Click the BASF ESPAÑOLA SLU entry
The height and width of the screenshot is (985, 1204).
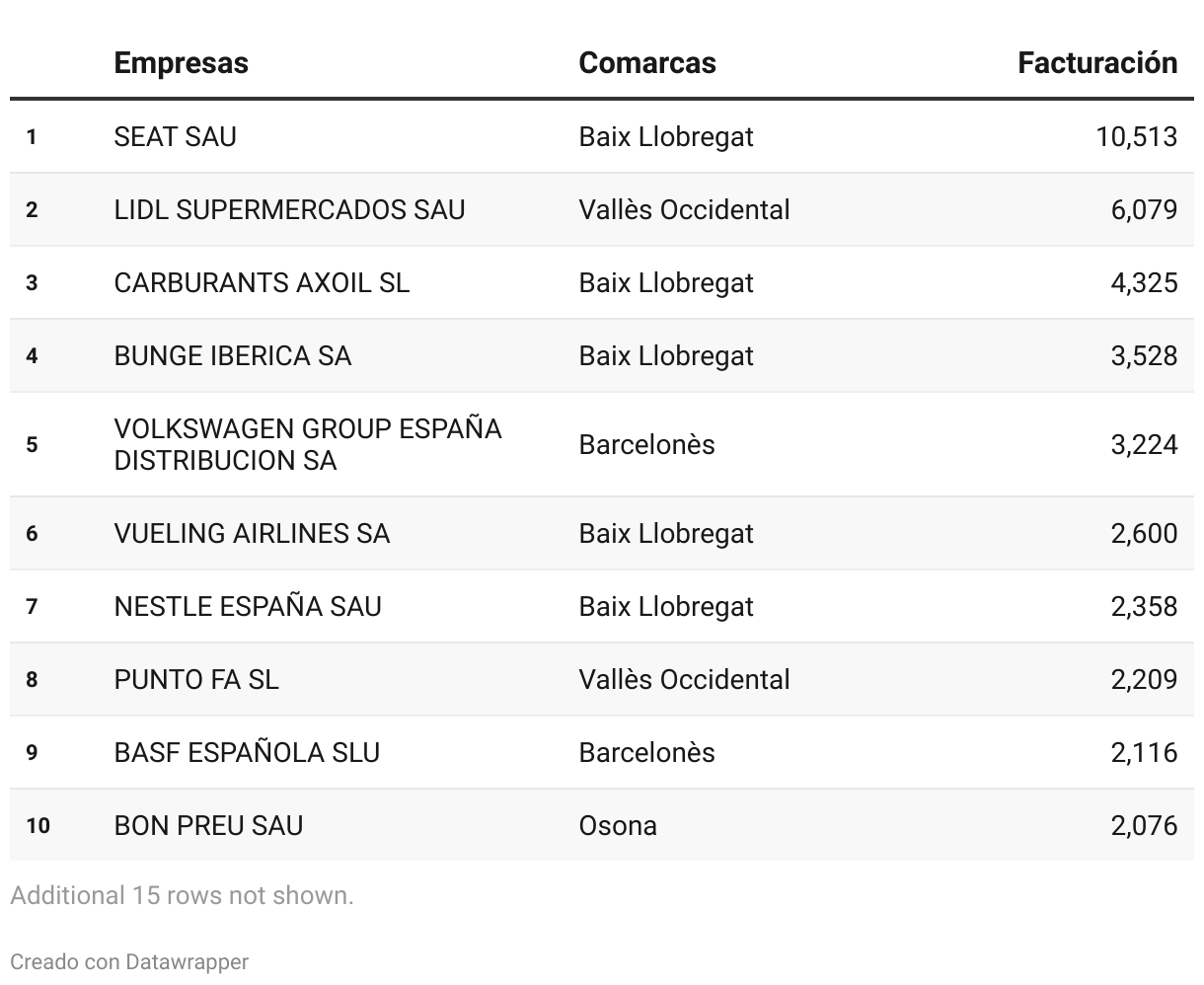click(246, 752)
